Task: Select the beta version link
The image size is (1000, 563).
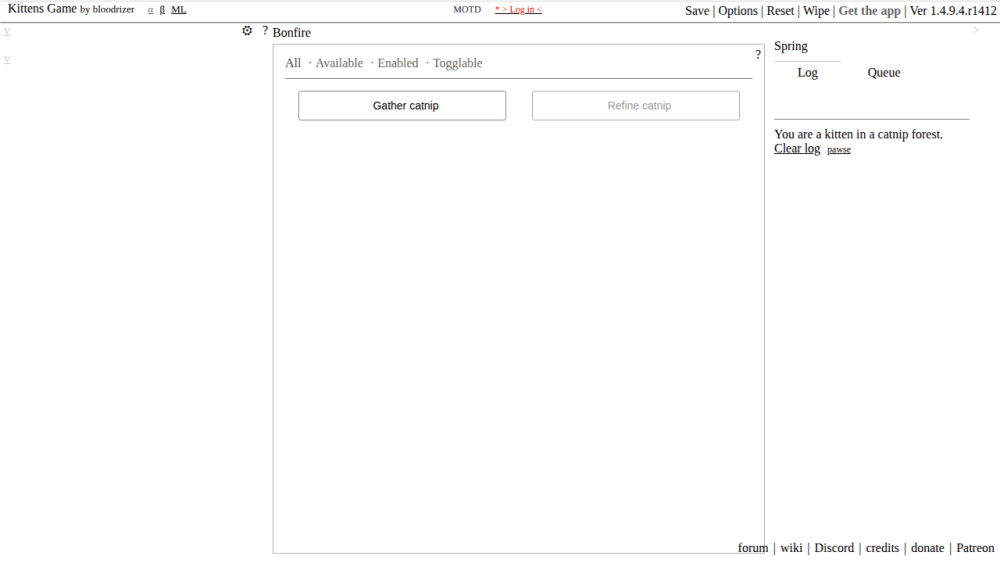Action: click(162, 10)
